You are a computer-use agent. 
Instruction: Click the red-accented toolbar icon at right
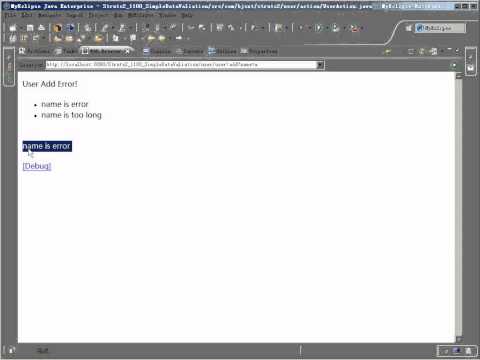tap(354, 28)
